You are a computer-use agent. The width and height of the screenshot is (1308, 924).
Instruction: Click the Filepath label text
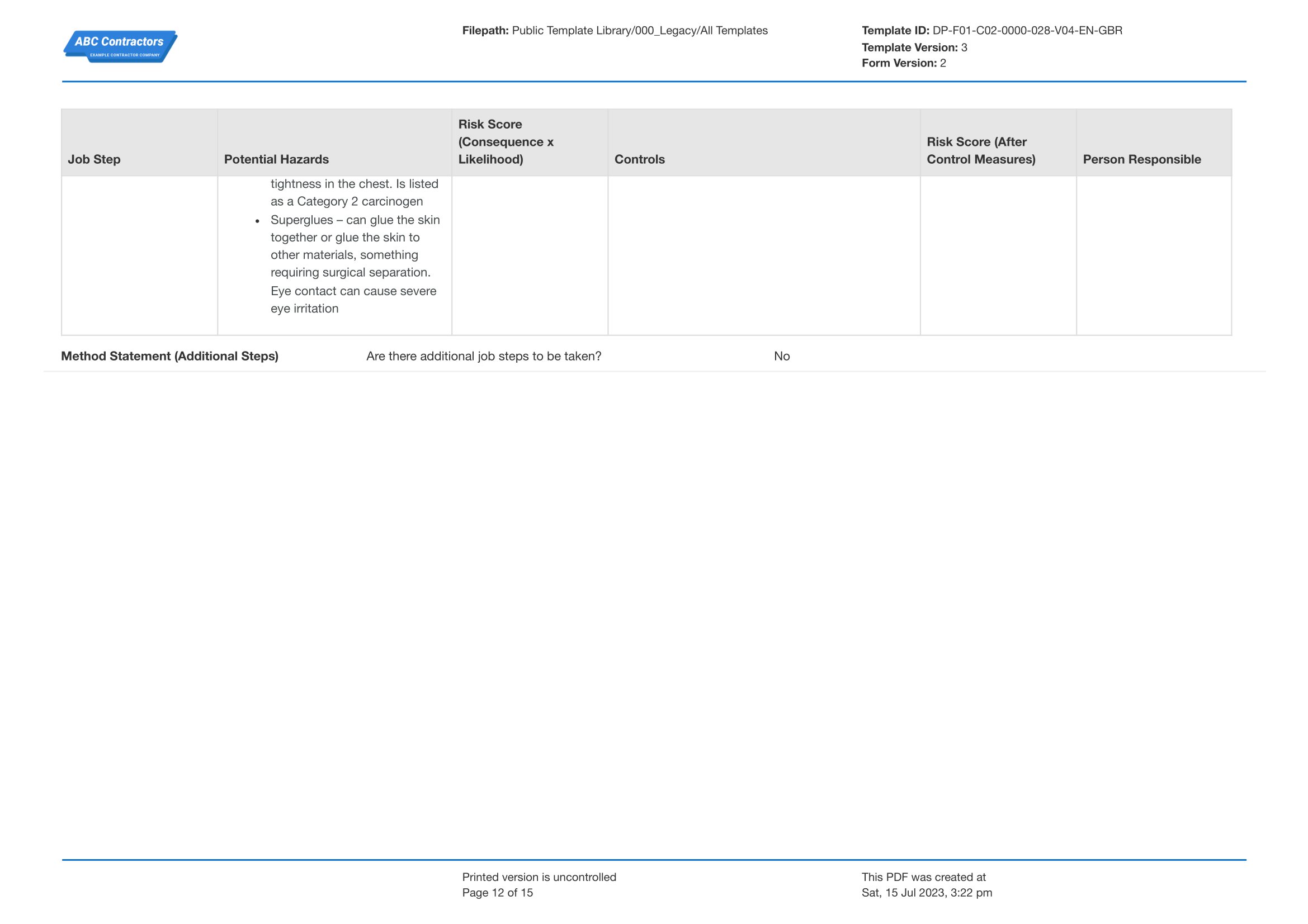(485, 31)
